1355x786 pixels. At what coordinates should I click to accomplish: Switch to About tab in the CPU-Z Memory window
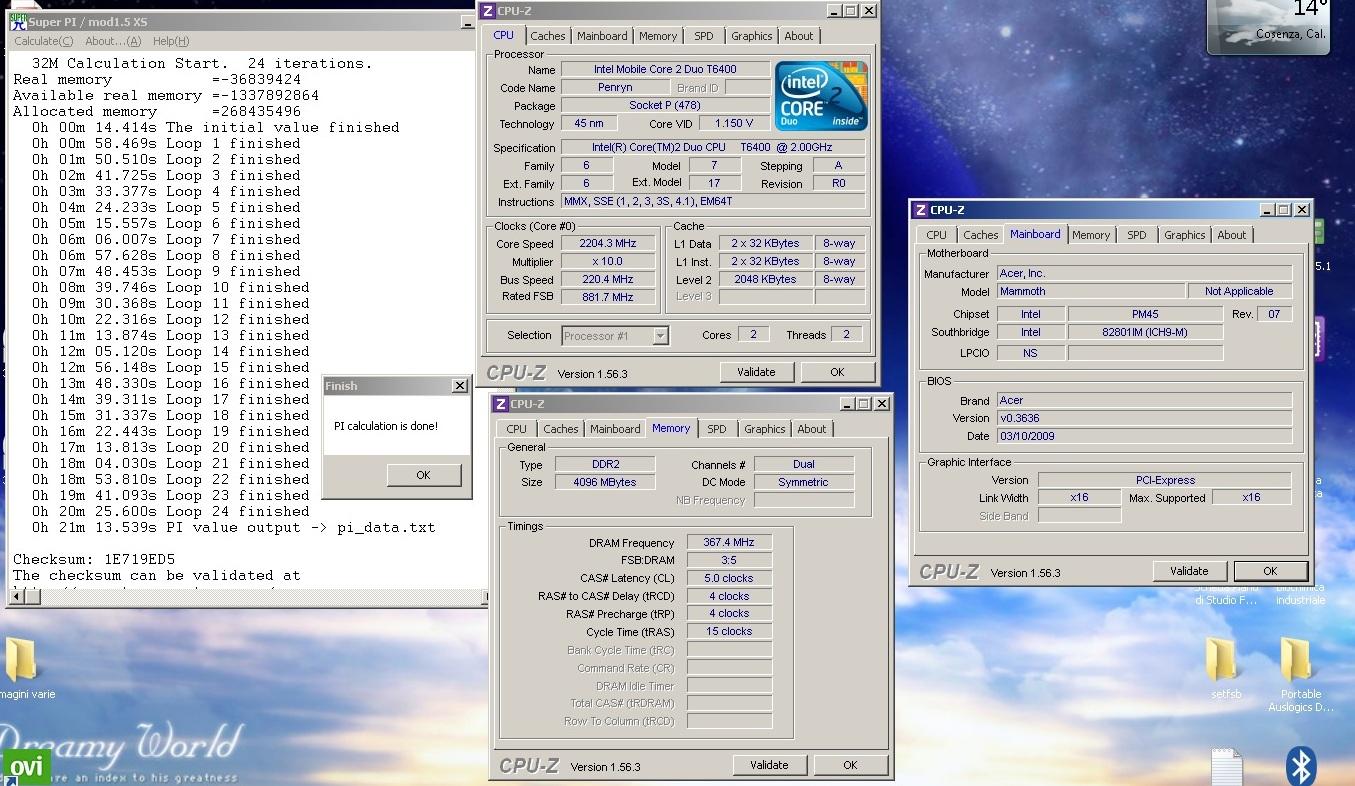click(x=812, y=429)
